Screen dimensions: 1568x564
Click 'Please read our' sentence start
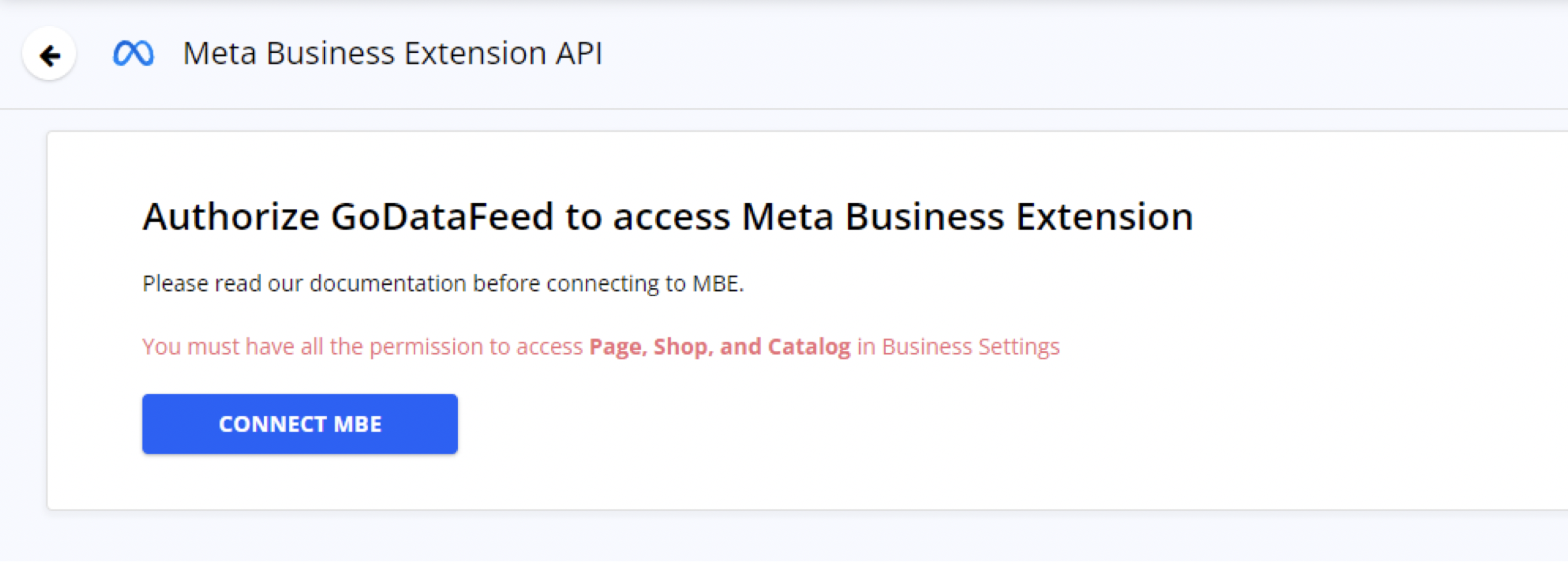(x=222, y=283)
